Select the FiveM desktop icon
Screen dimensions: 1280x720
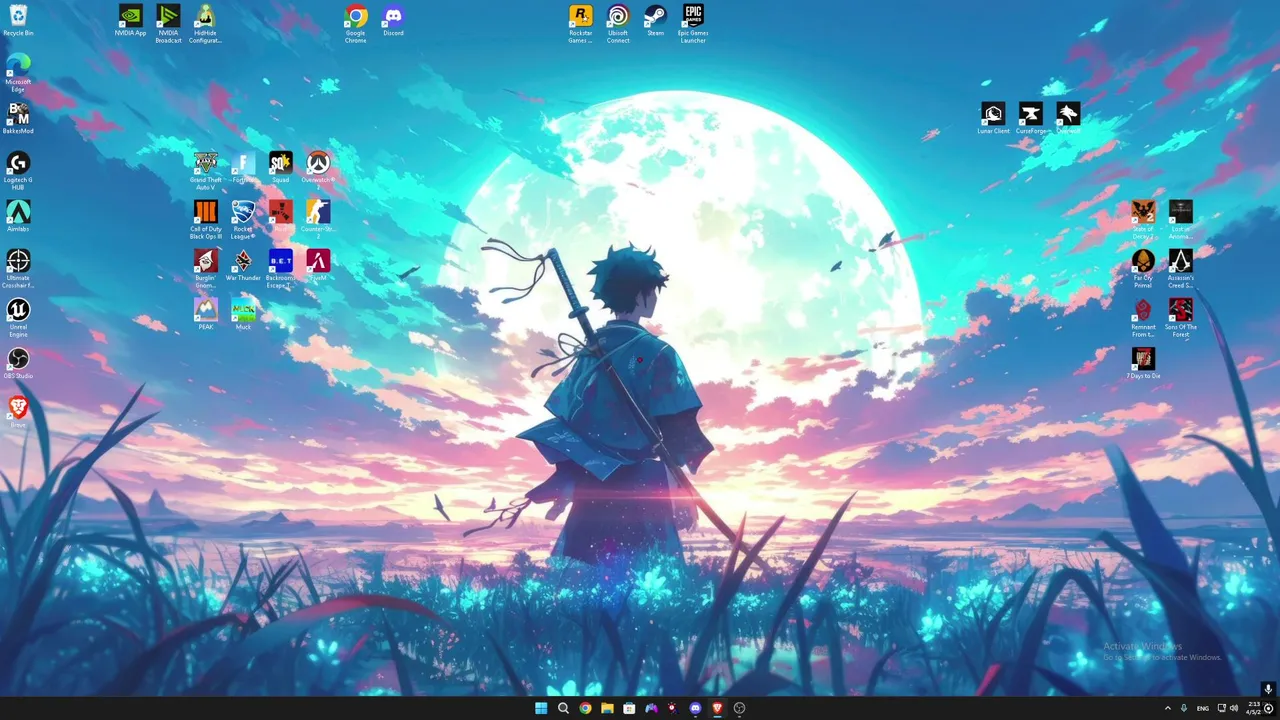(318, 265)
